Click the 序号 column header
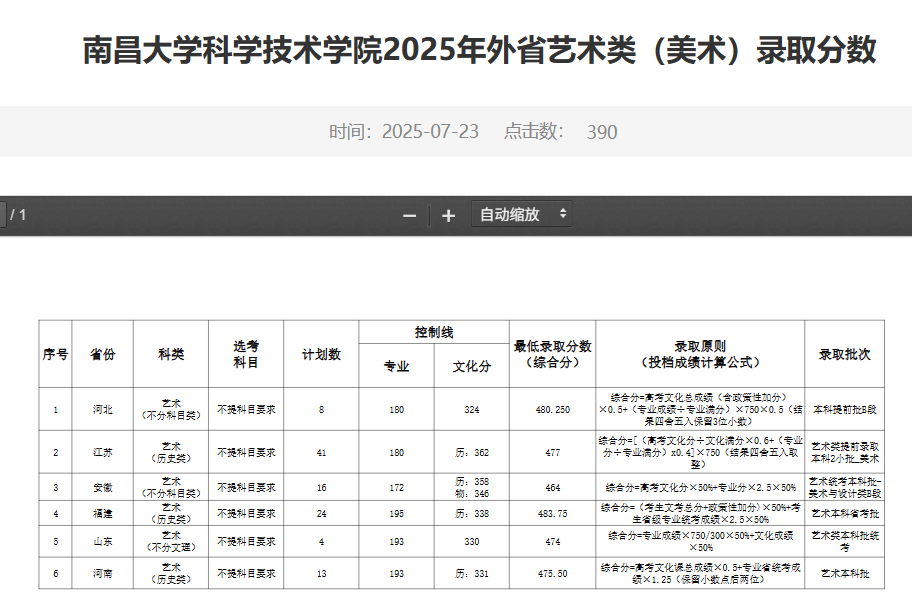Image resolution: width=912 pixels, height=605 pixels. pos(55,354)
